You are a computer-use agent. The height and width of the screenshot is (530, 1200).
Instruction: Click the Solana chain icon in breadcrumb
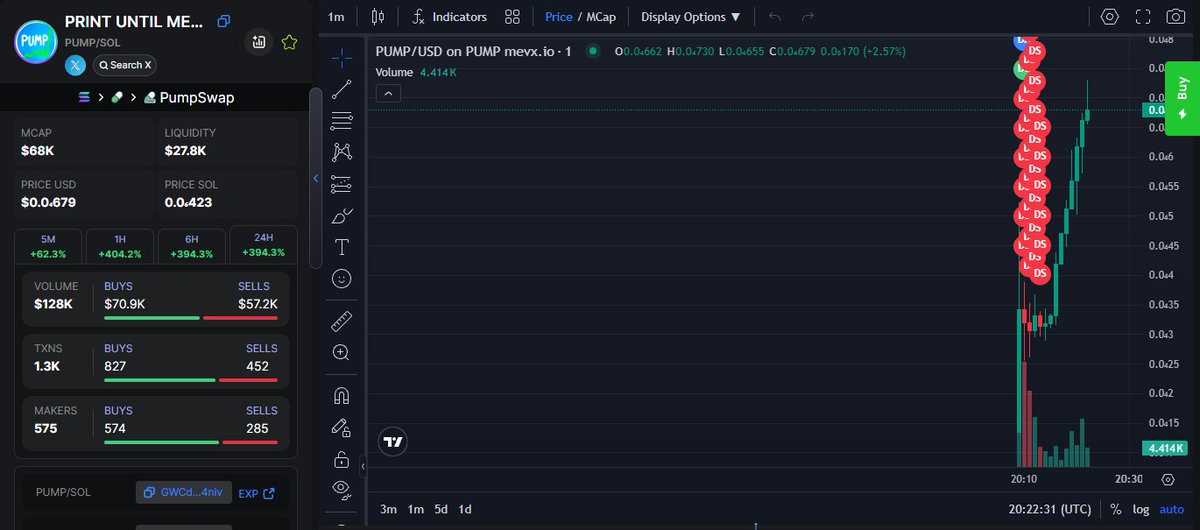[84, 98]
